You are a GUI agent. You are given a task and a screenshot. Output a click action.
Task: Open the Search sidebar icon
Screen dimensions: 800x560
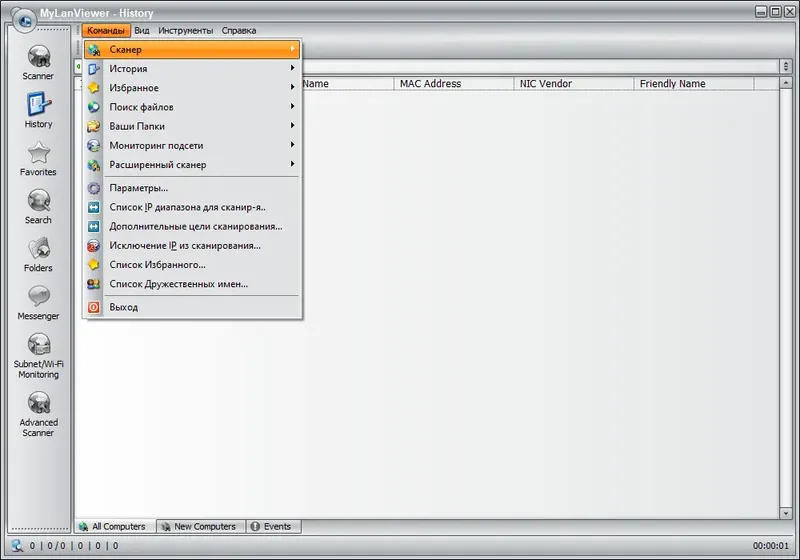39,200
